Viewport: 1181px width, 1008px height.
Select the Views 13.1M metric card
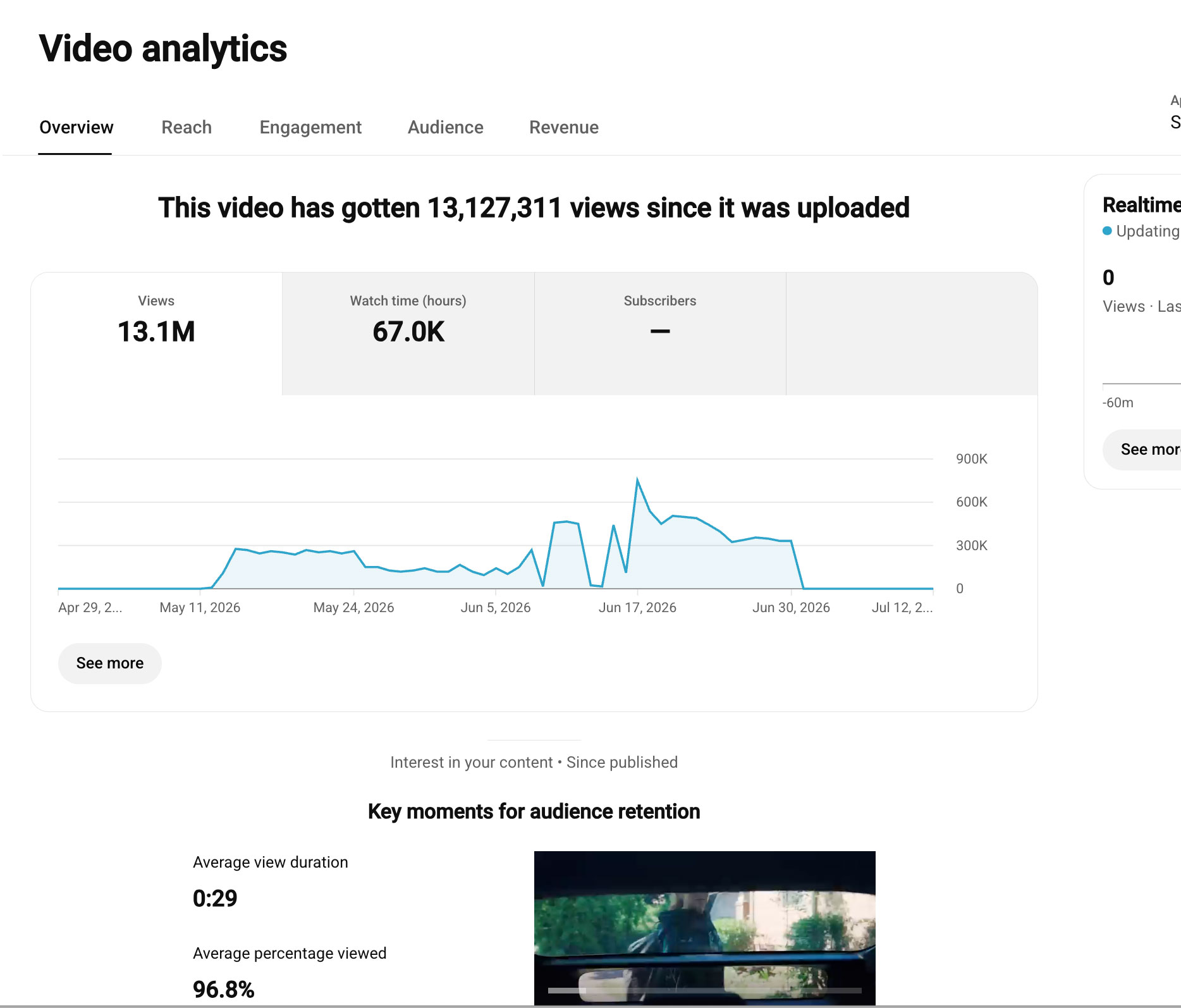tap(156, 333)
